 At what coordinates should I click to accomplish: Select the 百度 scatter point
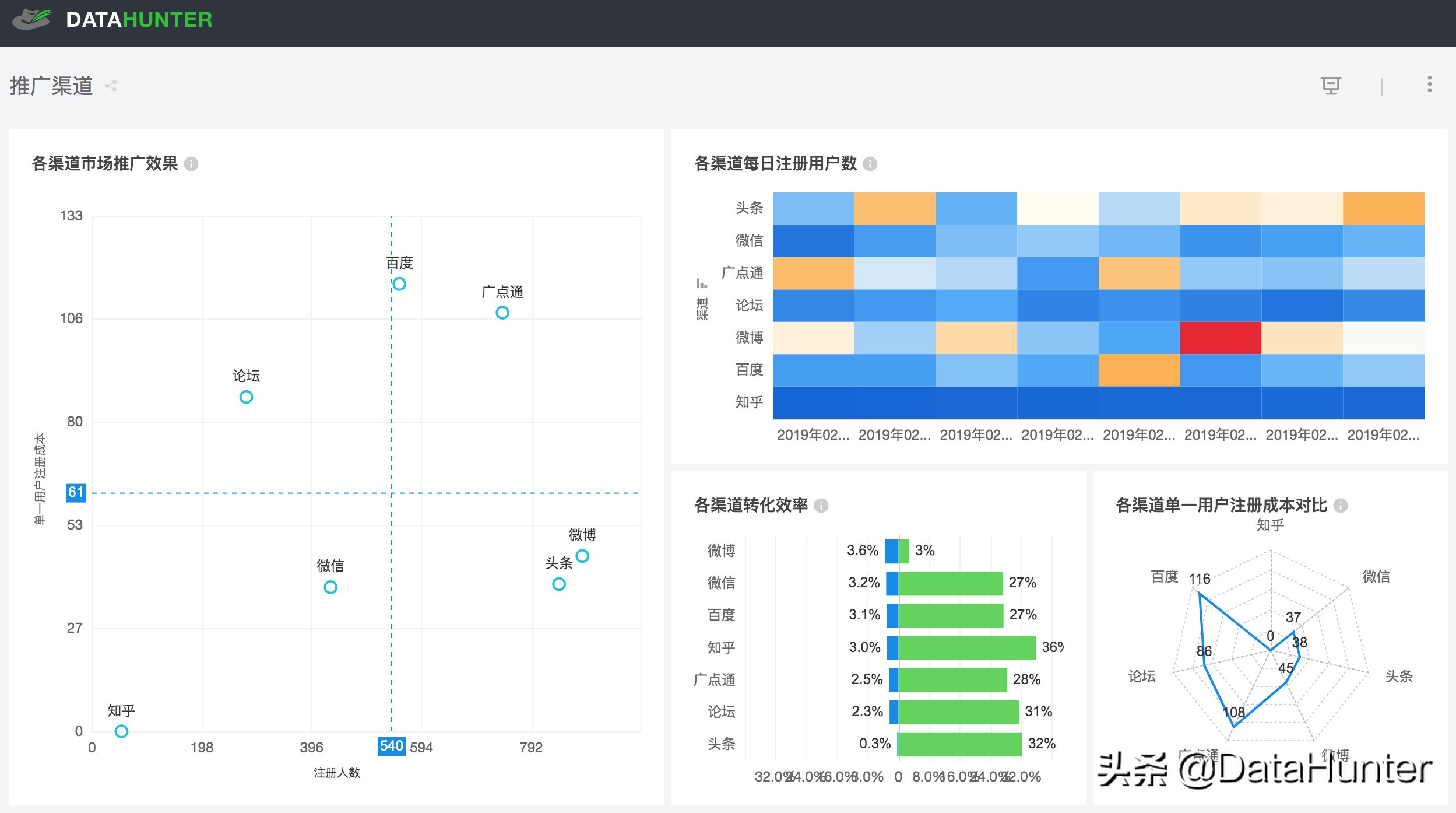[399, 284]
